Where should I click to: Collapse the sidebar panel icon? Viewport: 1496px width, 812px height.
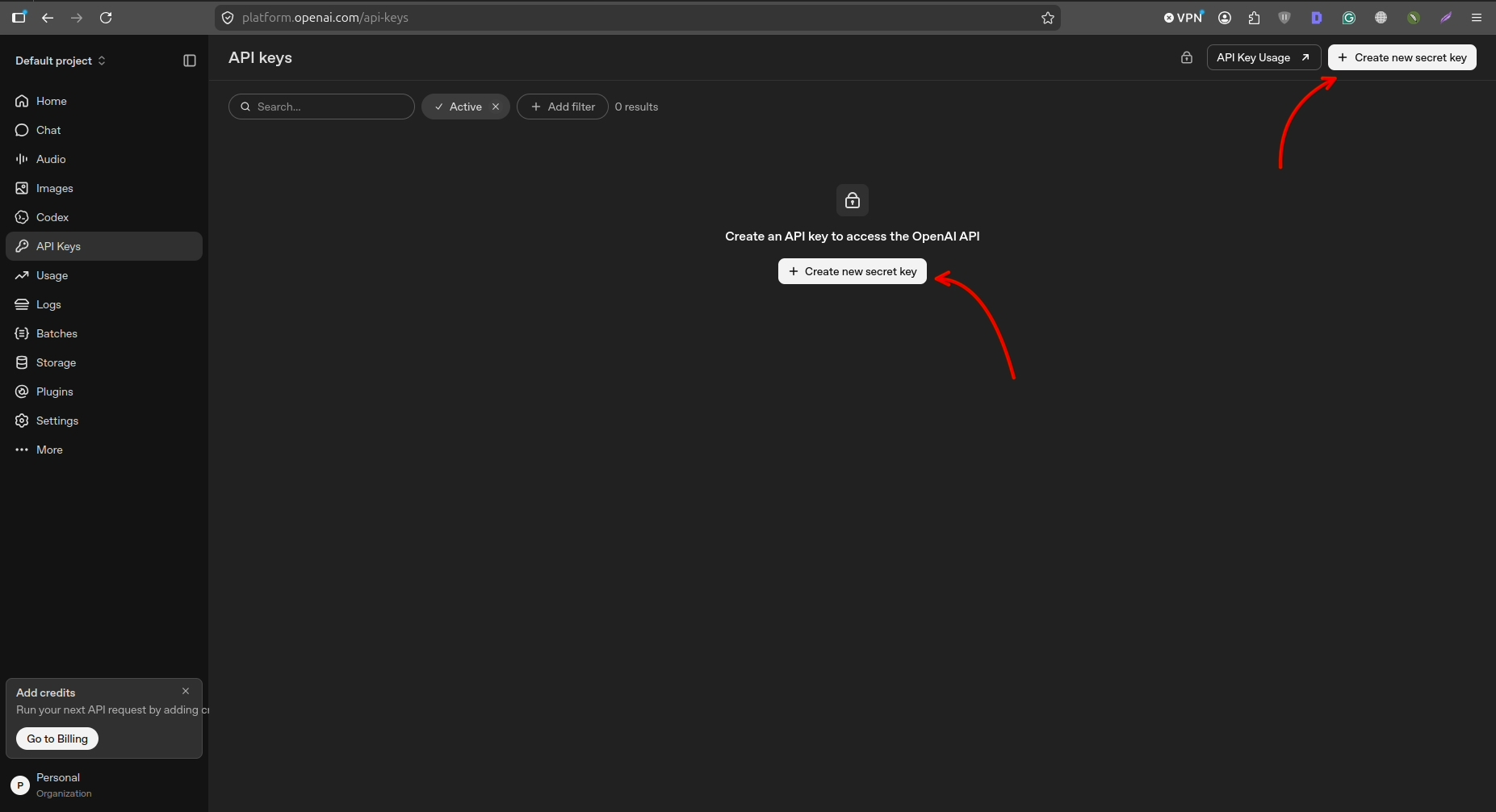190,61
